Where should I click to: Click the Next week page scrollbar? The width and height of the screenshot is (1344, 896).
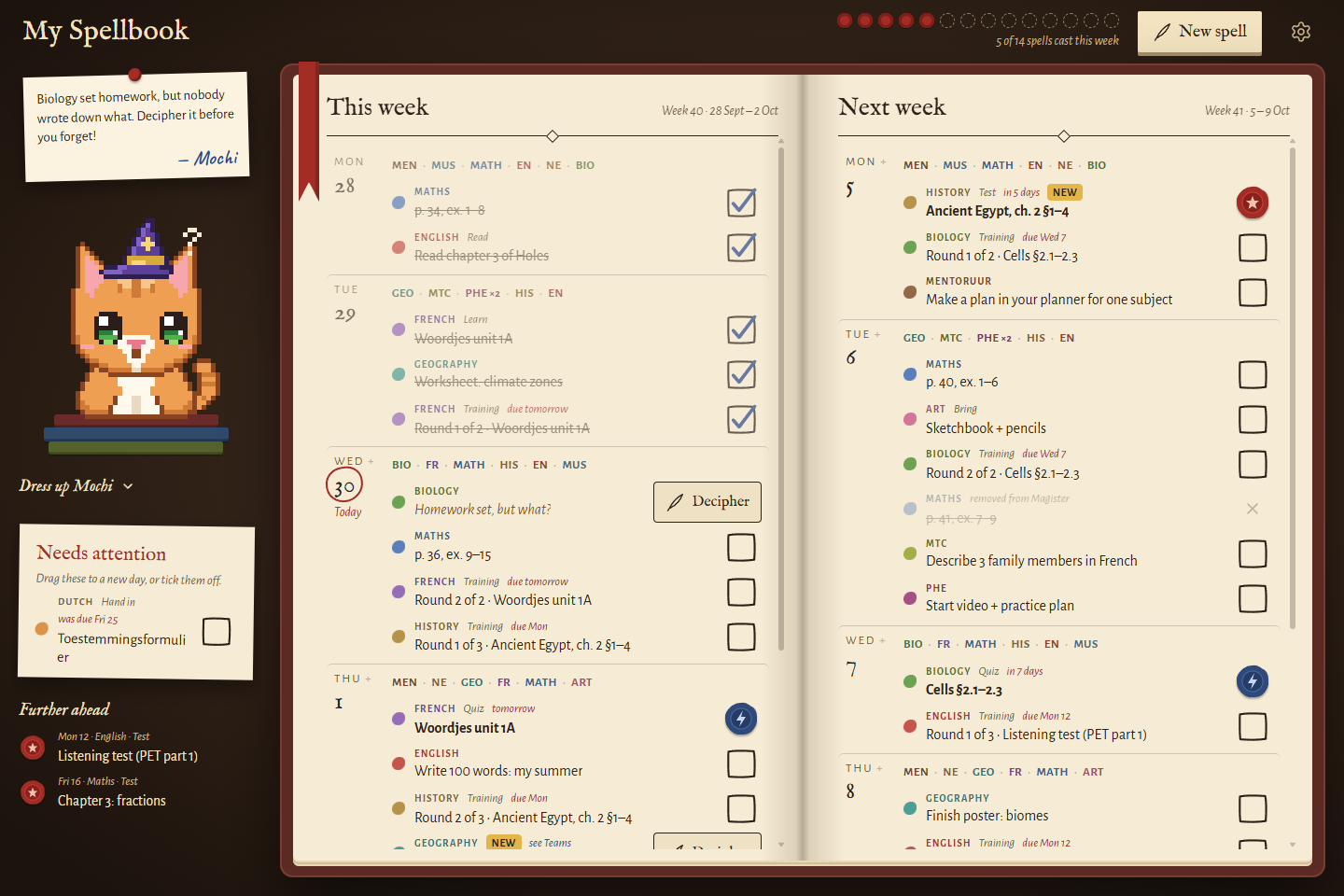[x=1293, y=387]
